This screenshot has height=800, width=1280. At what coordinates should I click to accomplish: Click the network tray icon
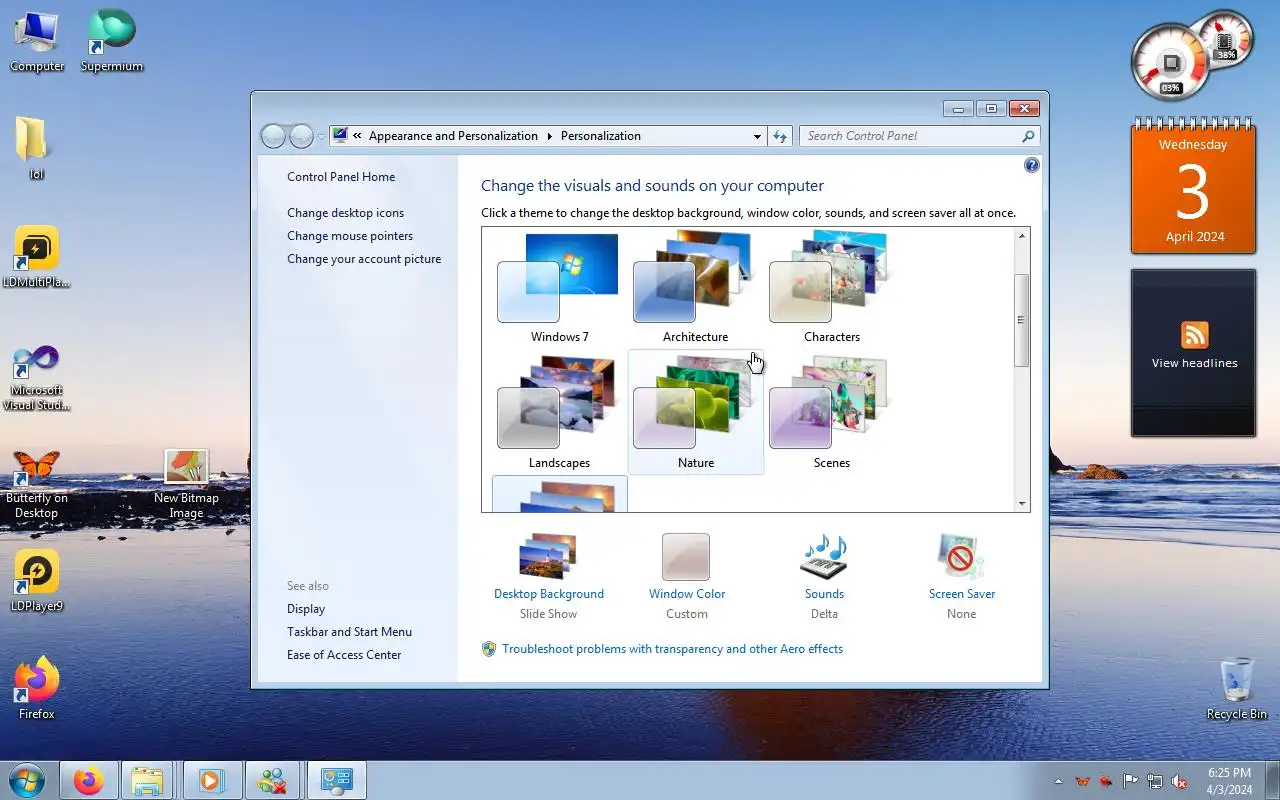coord(1155,781)
